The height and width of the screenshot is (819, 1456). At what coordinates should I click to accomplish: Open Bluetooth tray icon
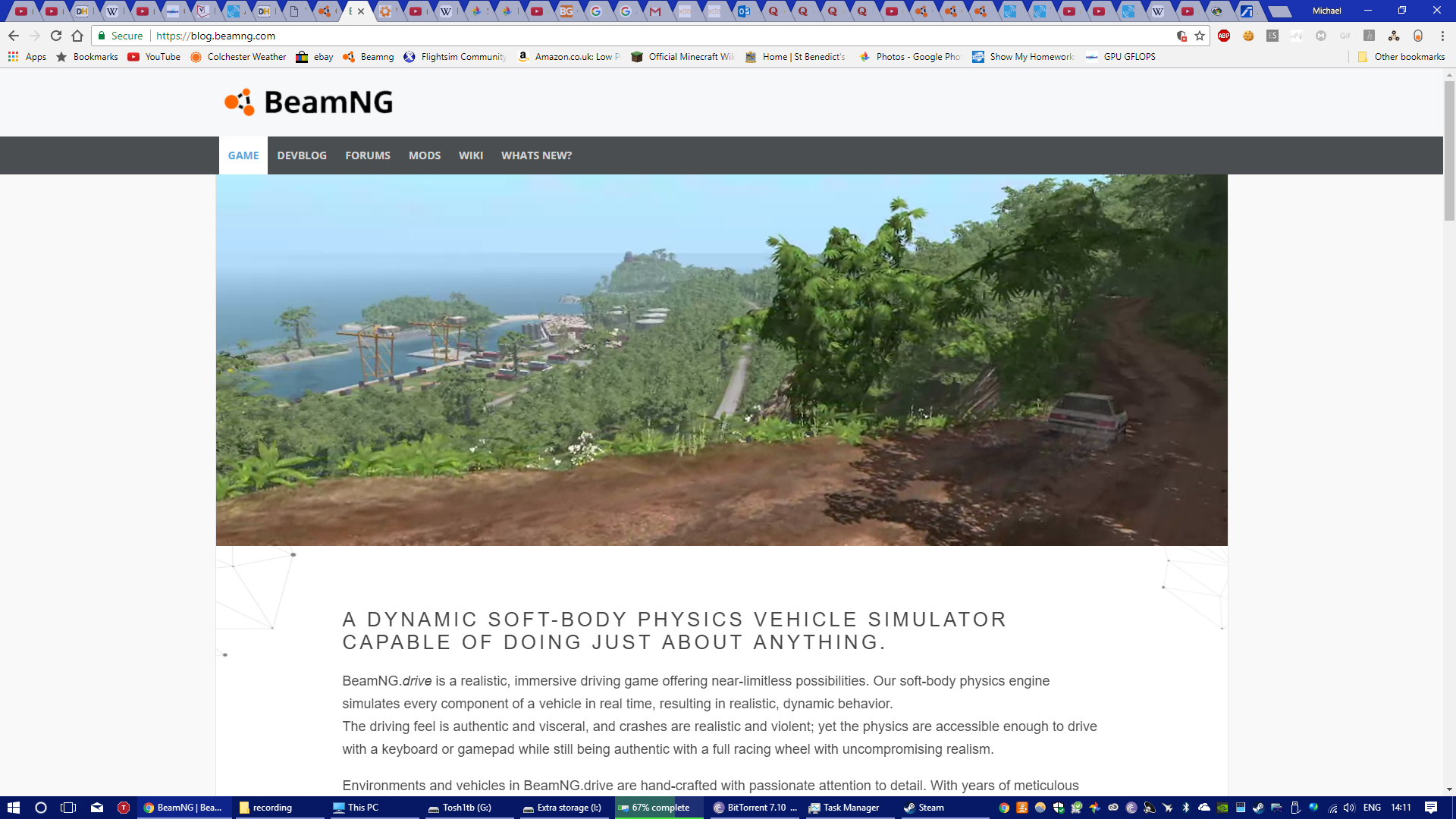[1186, 808]
